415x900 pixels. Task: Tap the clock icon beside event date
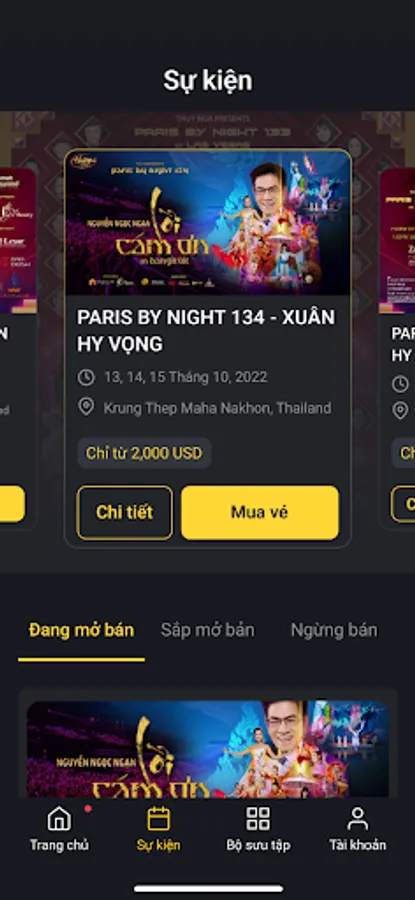point(86,377)
